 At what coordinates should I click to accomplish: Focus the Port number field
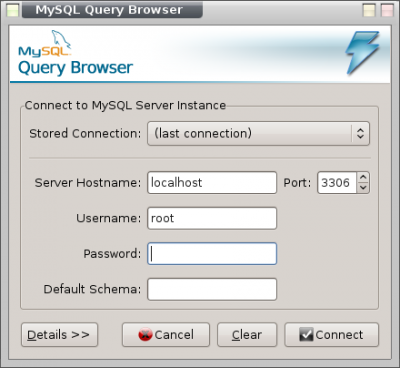[x=337, y=183]
